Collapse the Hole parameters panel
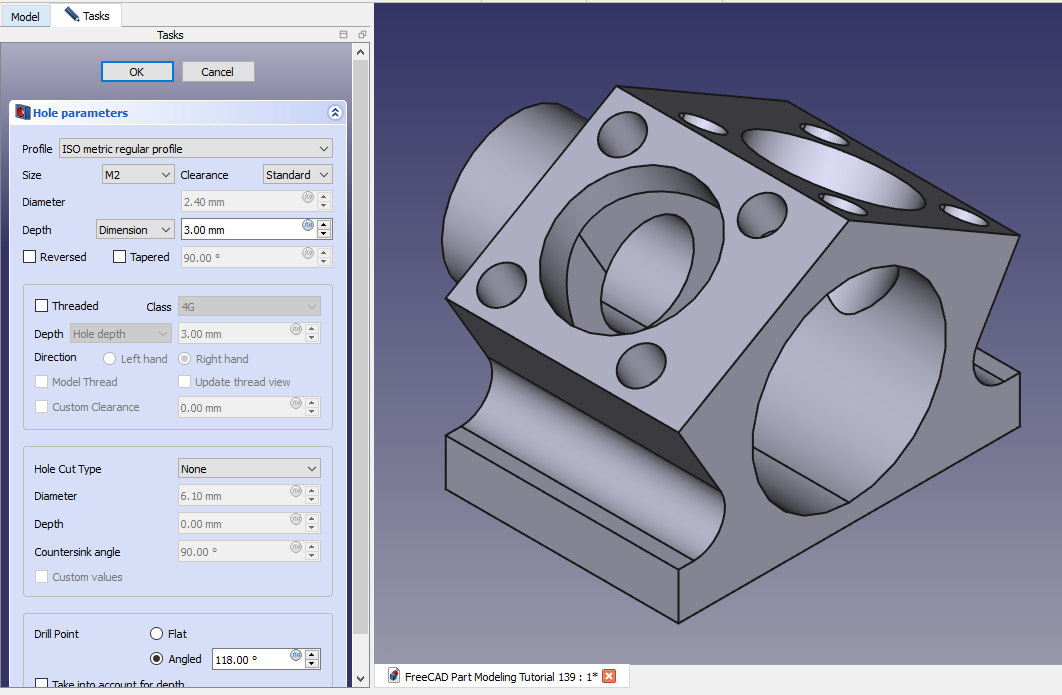Screen dimensions: 1062x695 334,113
